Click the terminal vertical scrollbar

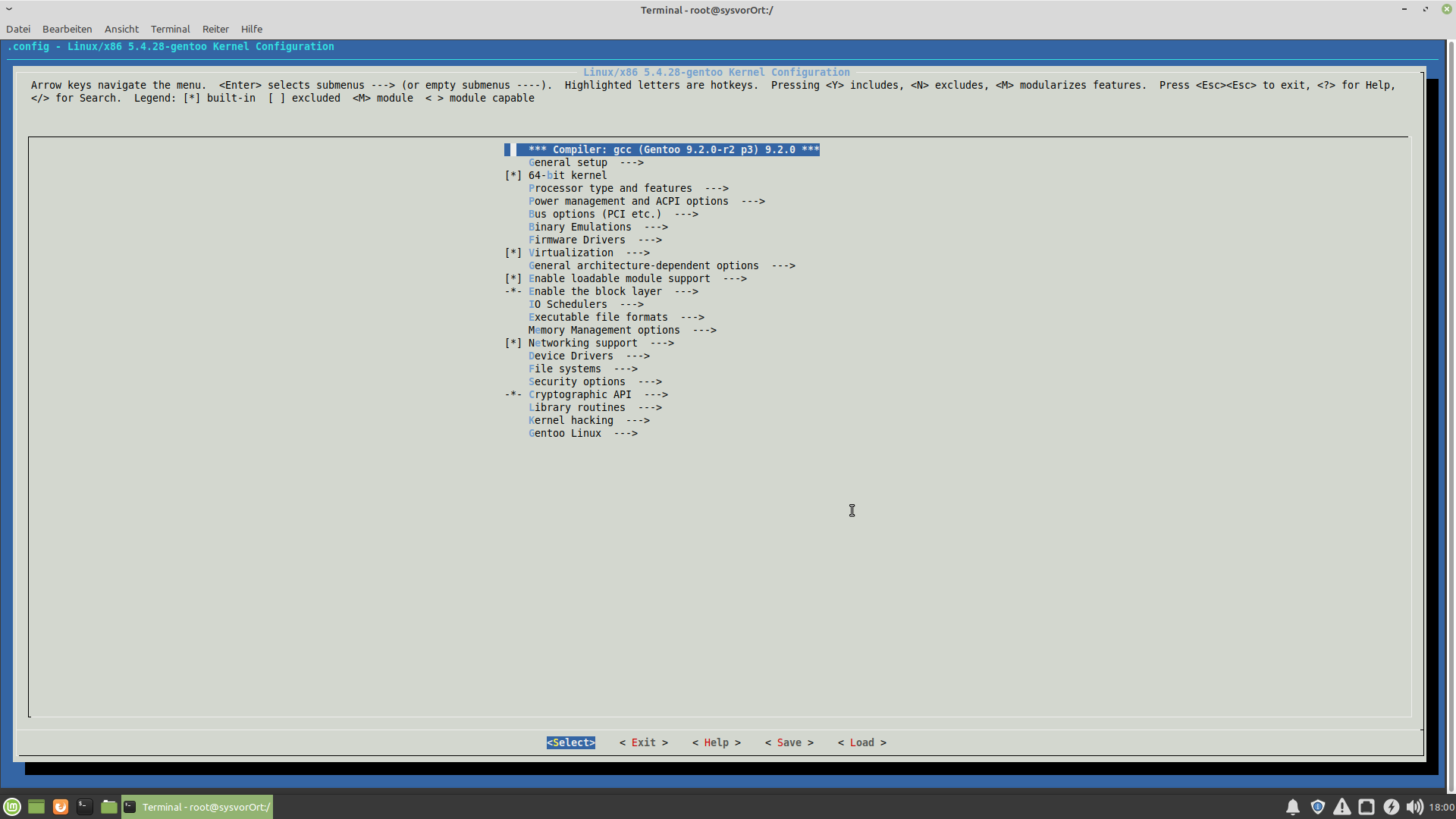click(1451, 416)
